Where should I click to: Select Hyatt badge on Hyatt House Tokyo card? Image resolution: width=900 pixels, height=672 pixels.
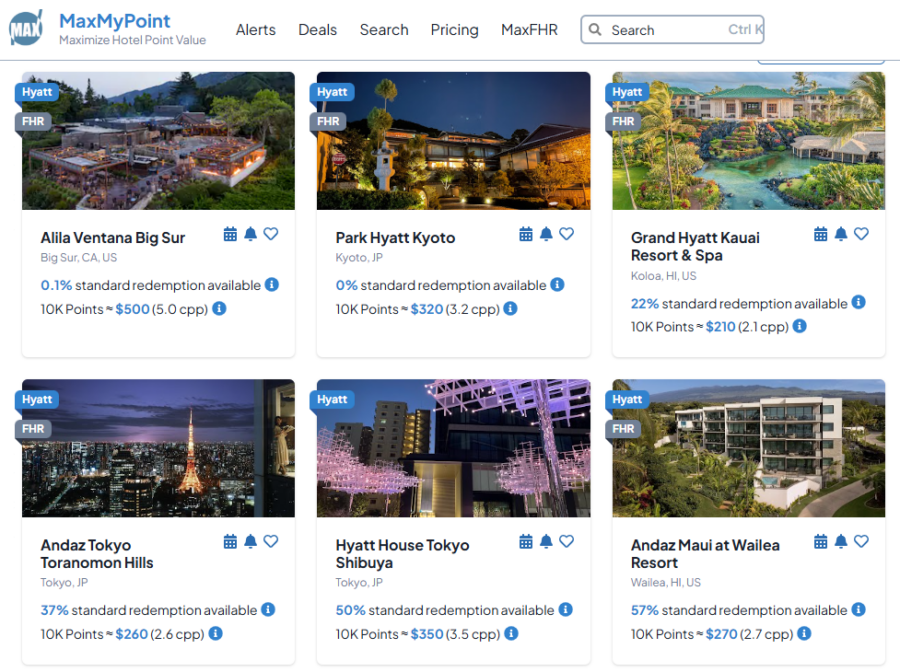point(332,399)
